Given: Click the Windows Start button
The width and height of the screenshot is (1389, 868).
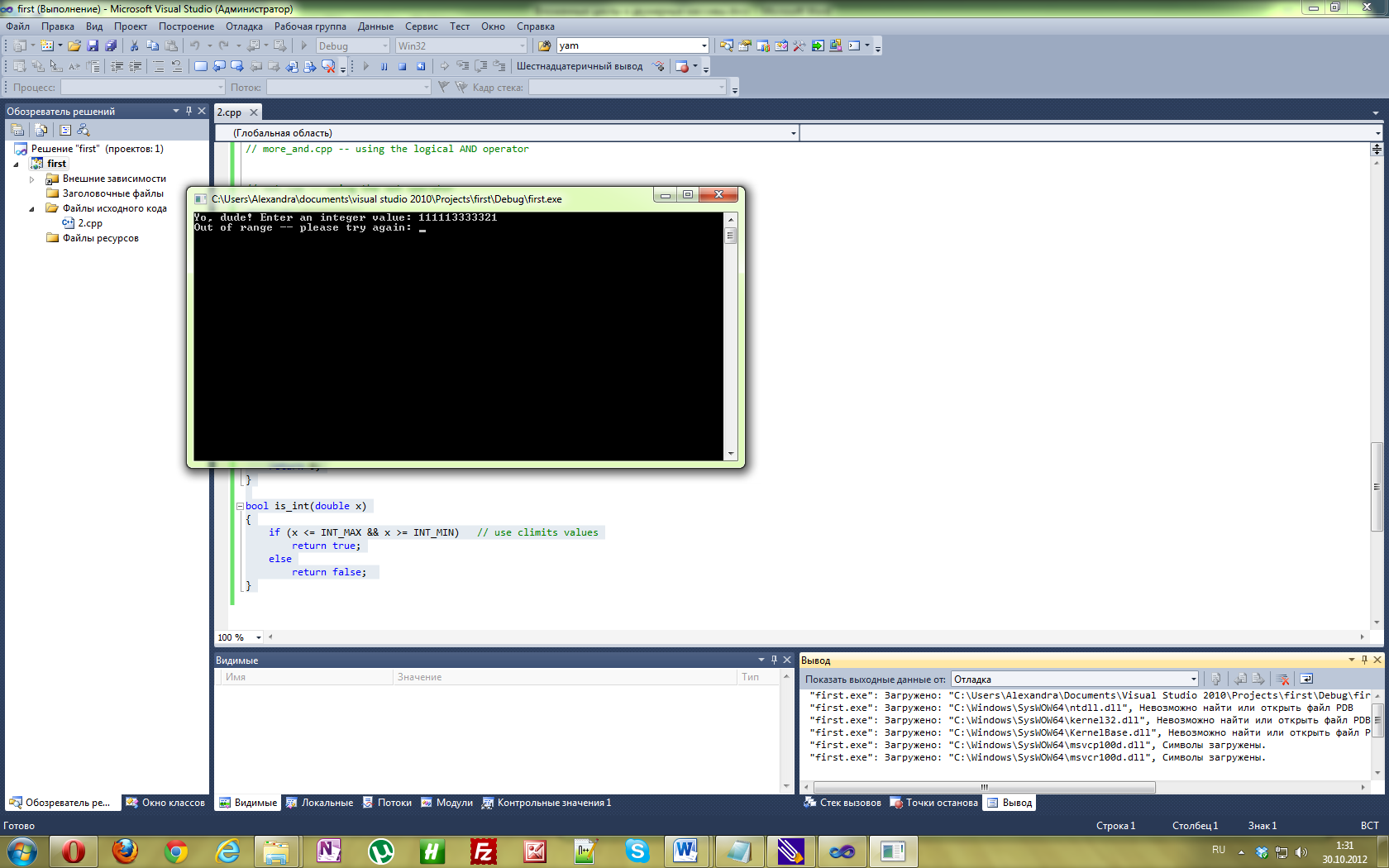Looking at the screenshot, I should click(x=21, y=851).
